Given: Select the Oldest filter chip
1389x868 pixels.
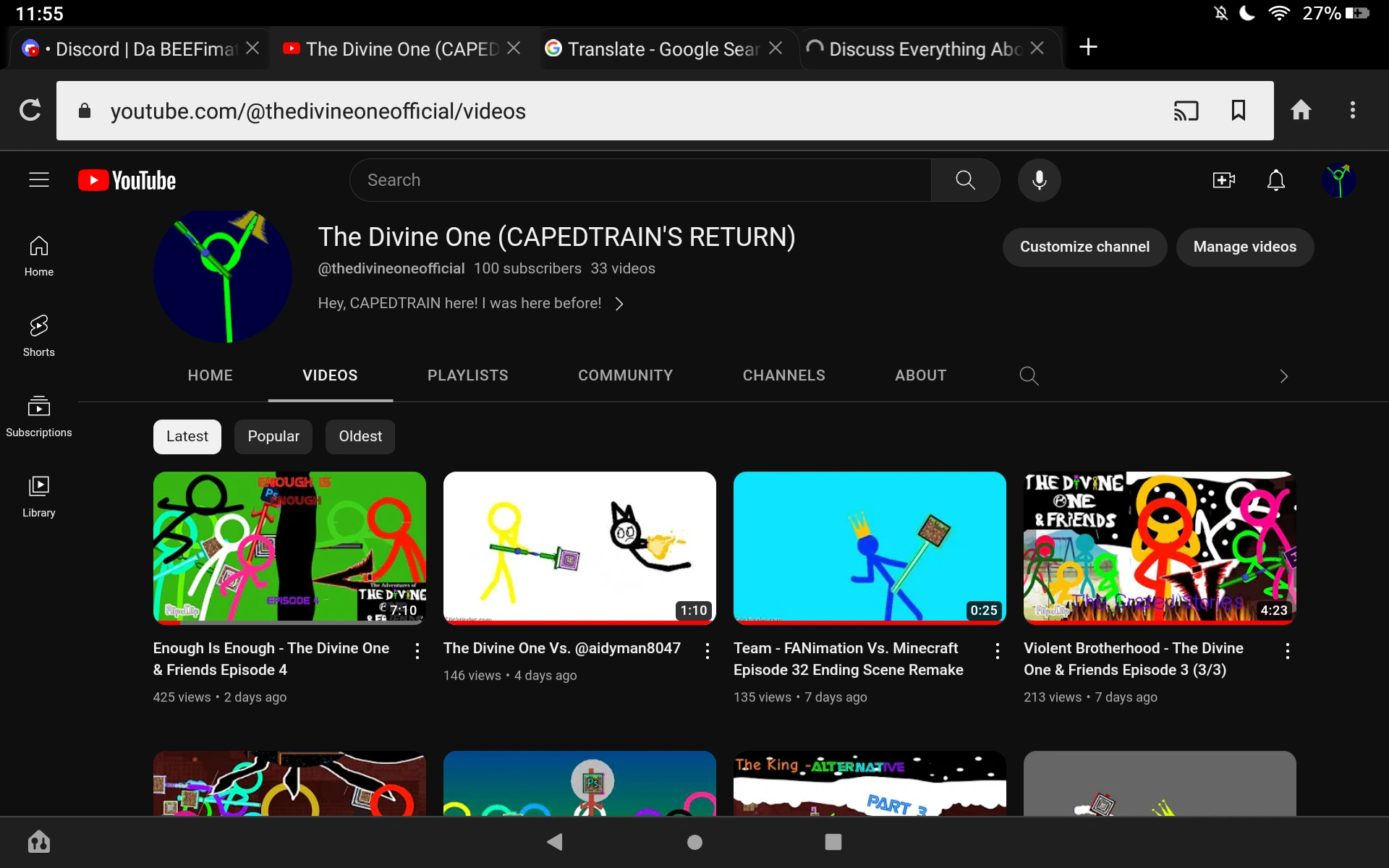Looking at the screenshot, I should tap(360, 436).
